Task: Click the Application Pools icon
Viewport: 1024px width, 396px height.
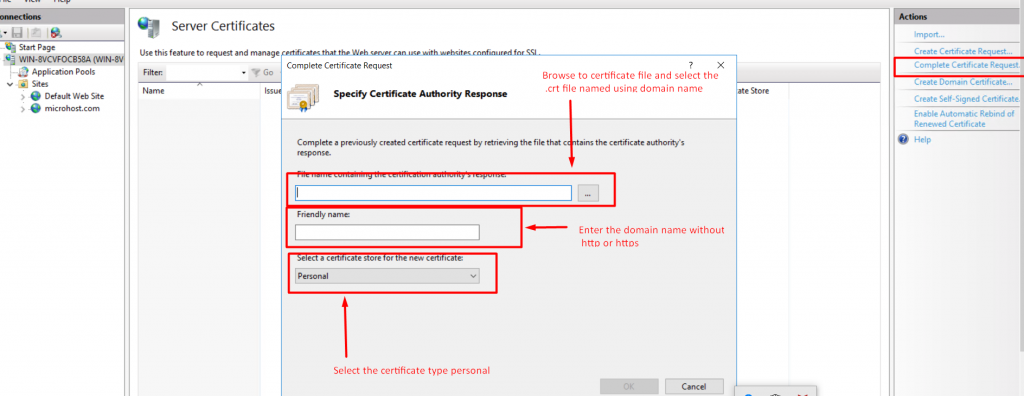Action: point(24,72)
